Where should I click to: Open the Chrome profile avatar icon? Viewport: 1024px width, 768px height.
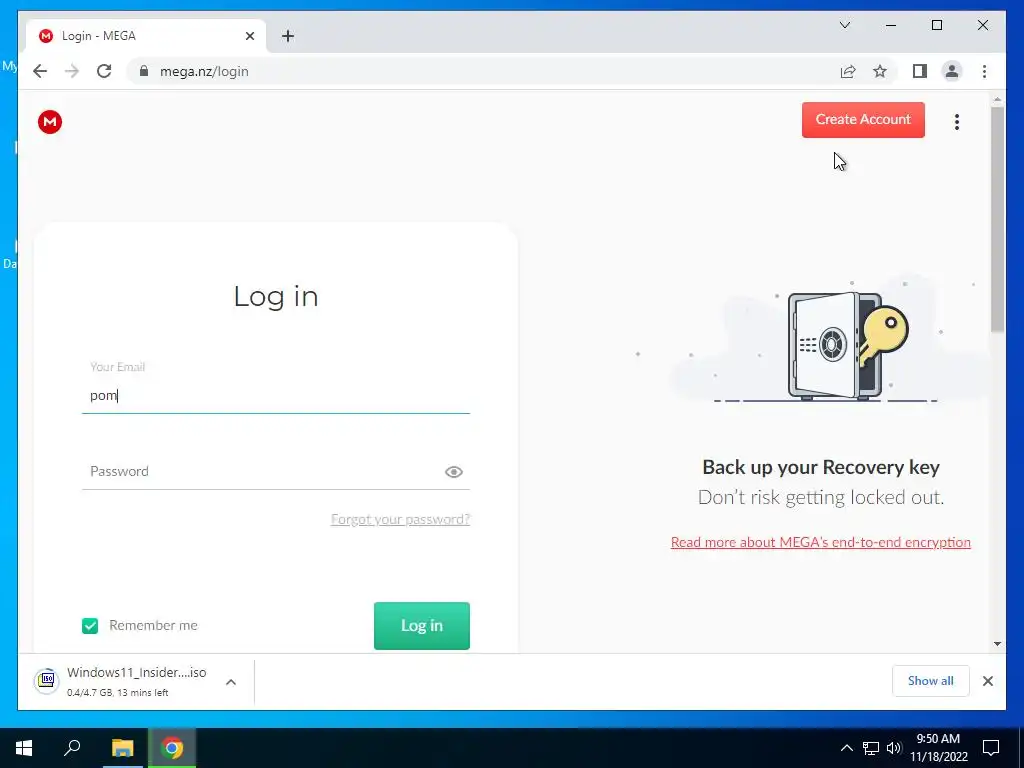pos(952,71)
